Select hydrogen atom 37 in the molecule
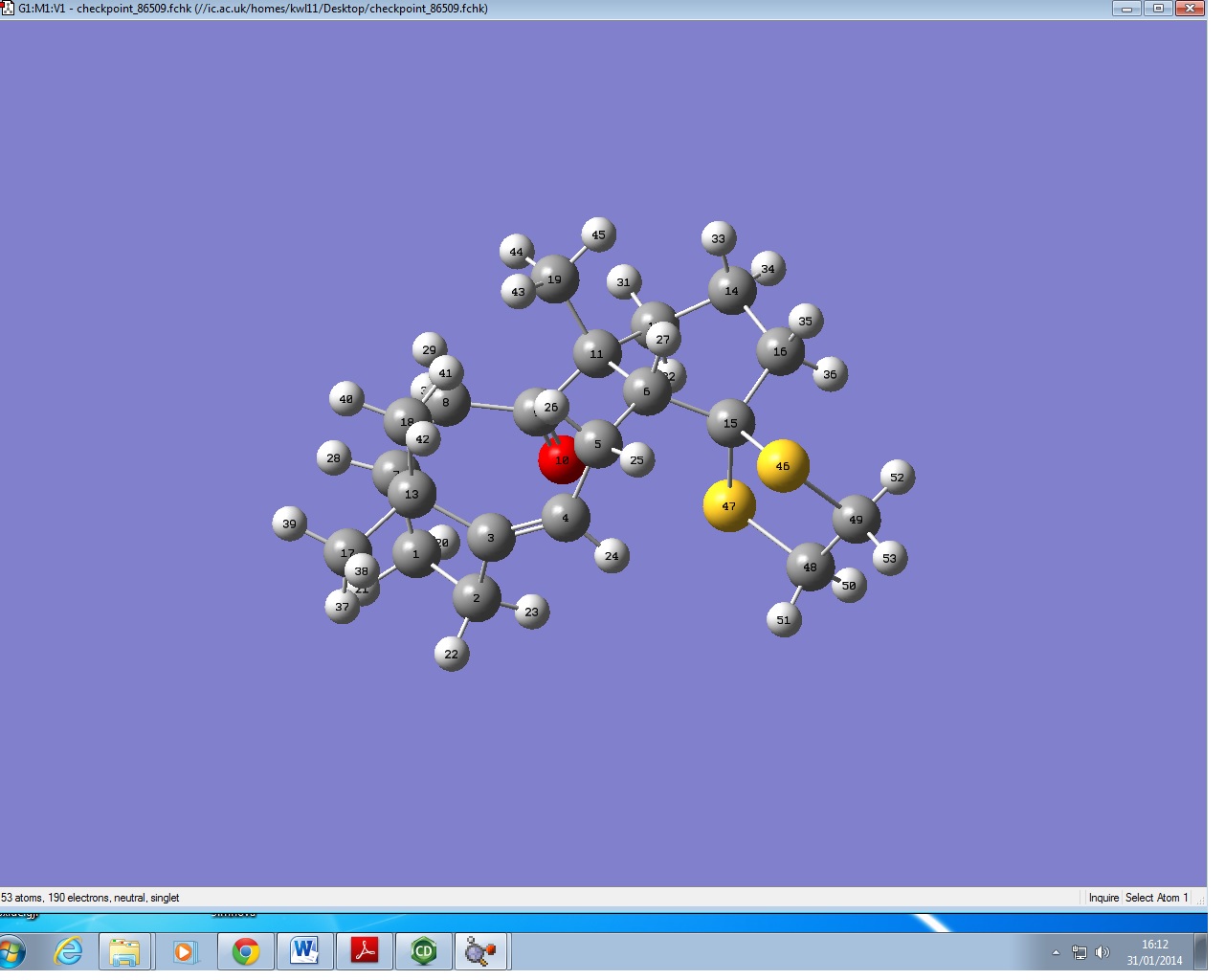The height and width of the screenshot is (980, 1225). (x=342, y=607)
